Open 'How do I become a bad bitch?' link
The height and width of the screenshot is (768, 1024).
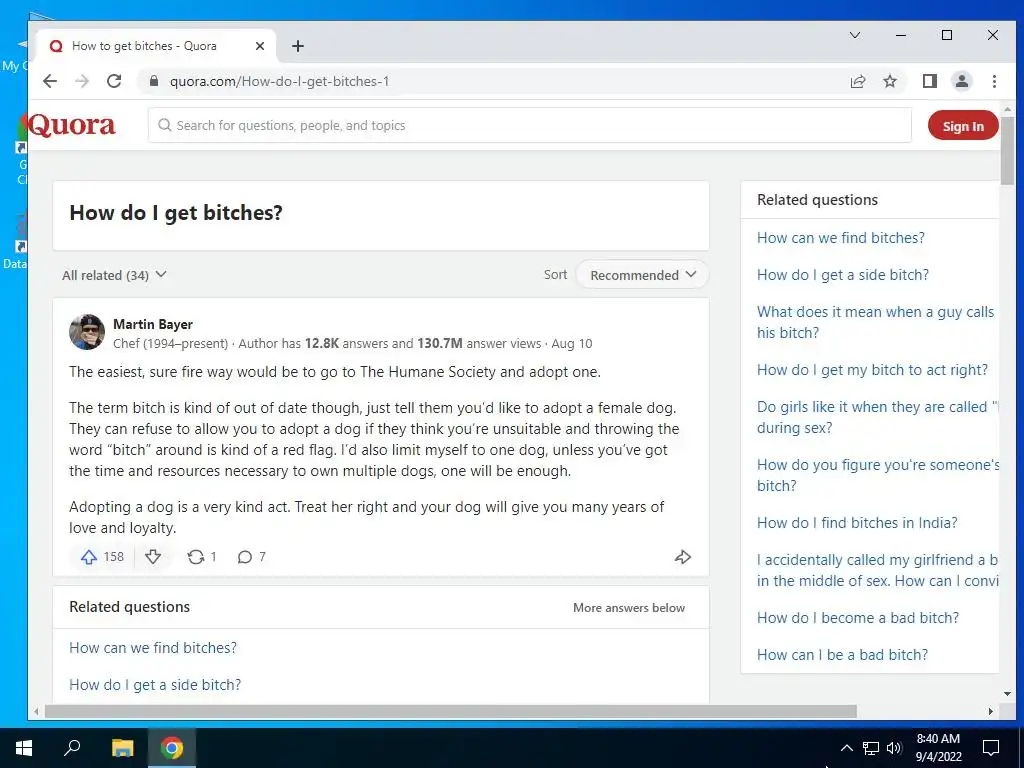[x=857, y=618]
